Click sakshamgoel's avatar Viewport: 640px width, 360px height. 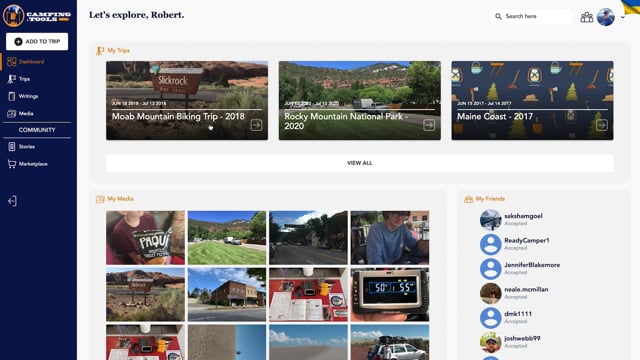[490, 220]
